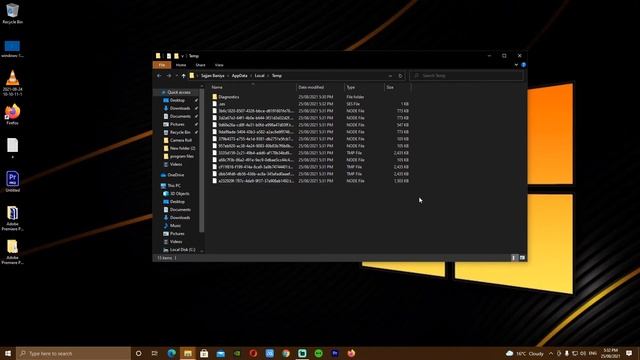640x360 pixels.
Task: Open the Recycle Bin desktop icon
Action: click(x=12, y=13)
